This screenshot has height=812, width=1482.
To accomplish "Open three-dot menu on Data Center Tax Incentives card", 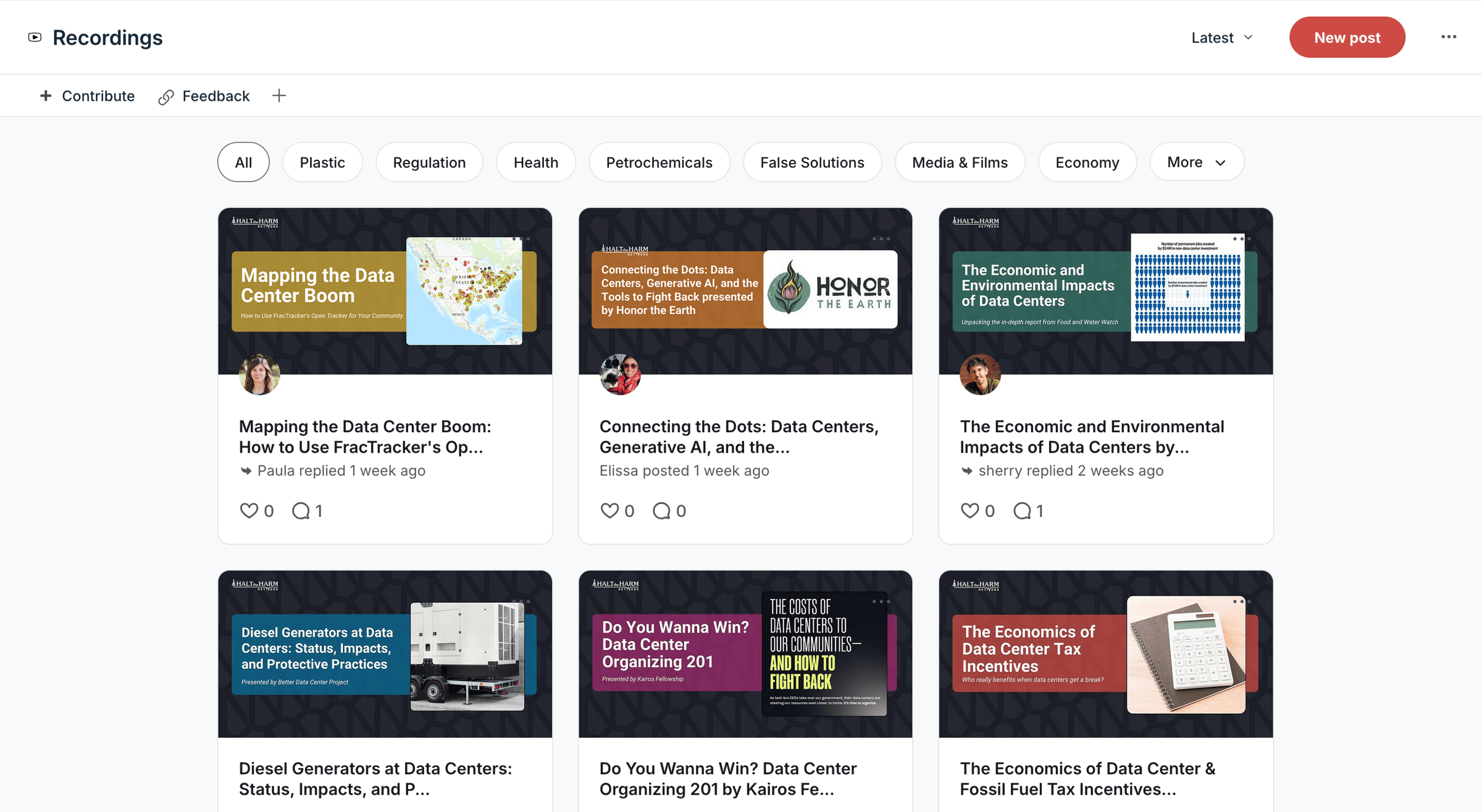I will tap(1241, 601).
